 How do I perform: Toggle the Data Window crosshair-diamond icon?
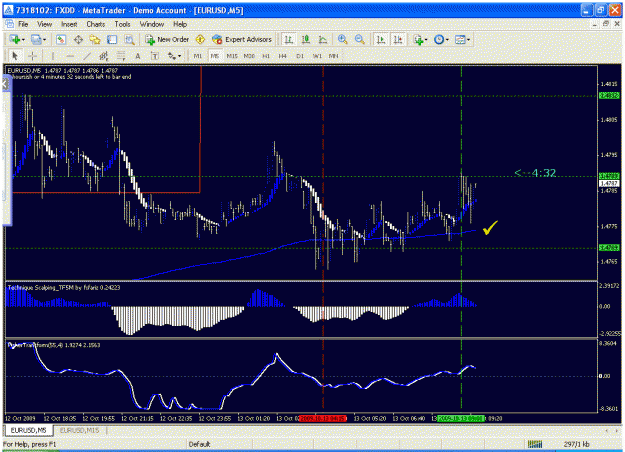tap(78, 39)
